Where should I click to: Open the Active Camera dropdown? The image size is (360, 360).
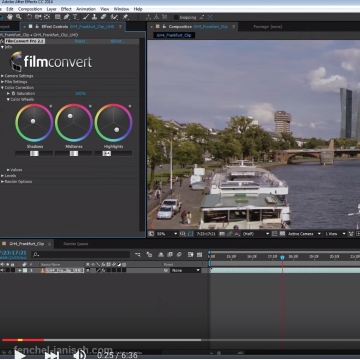[x=304, y=234]
